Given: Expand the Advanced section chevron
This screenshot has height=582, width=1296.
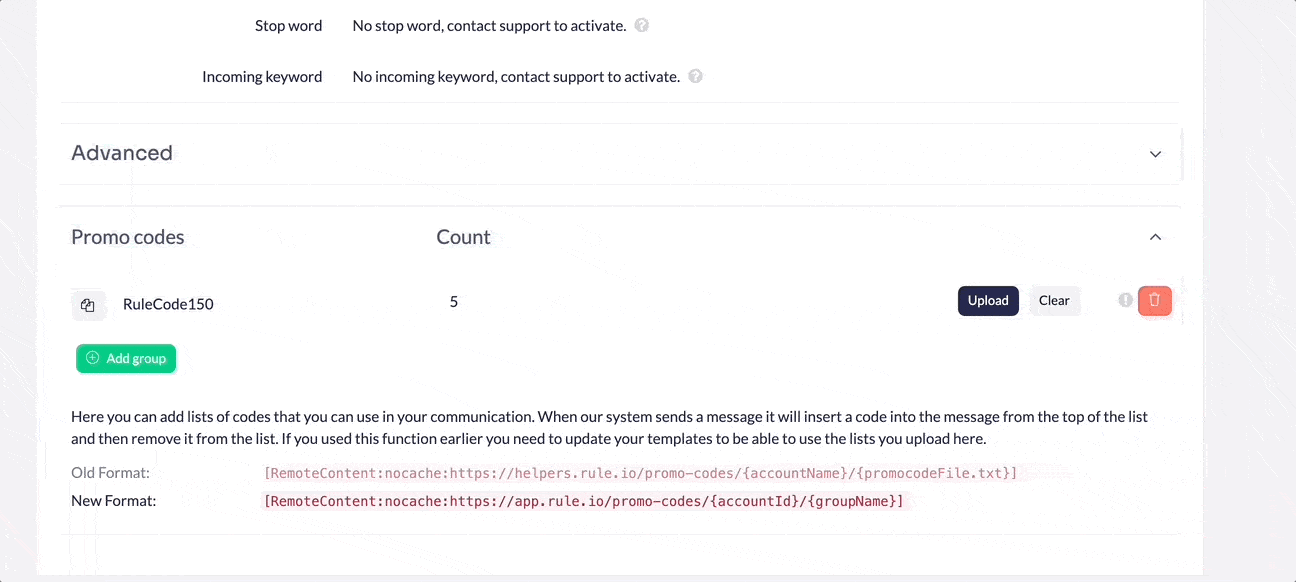Looking at the screenshot, I should point(1155,154).
